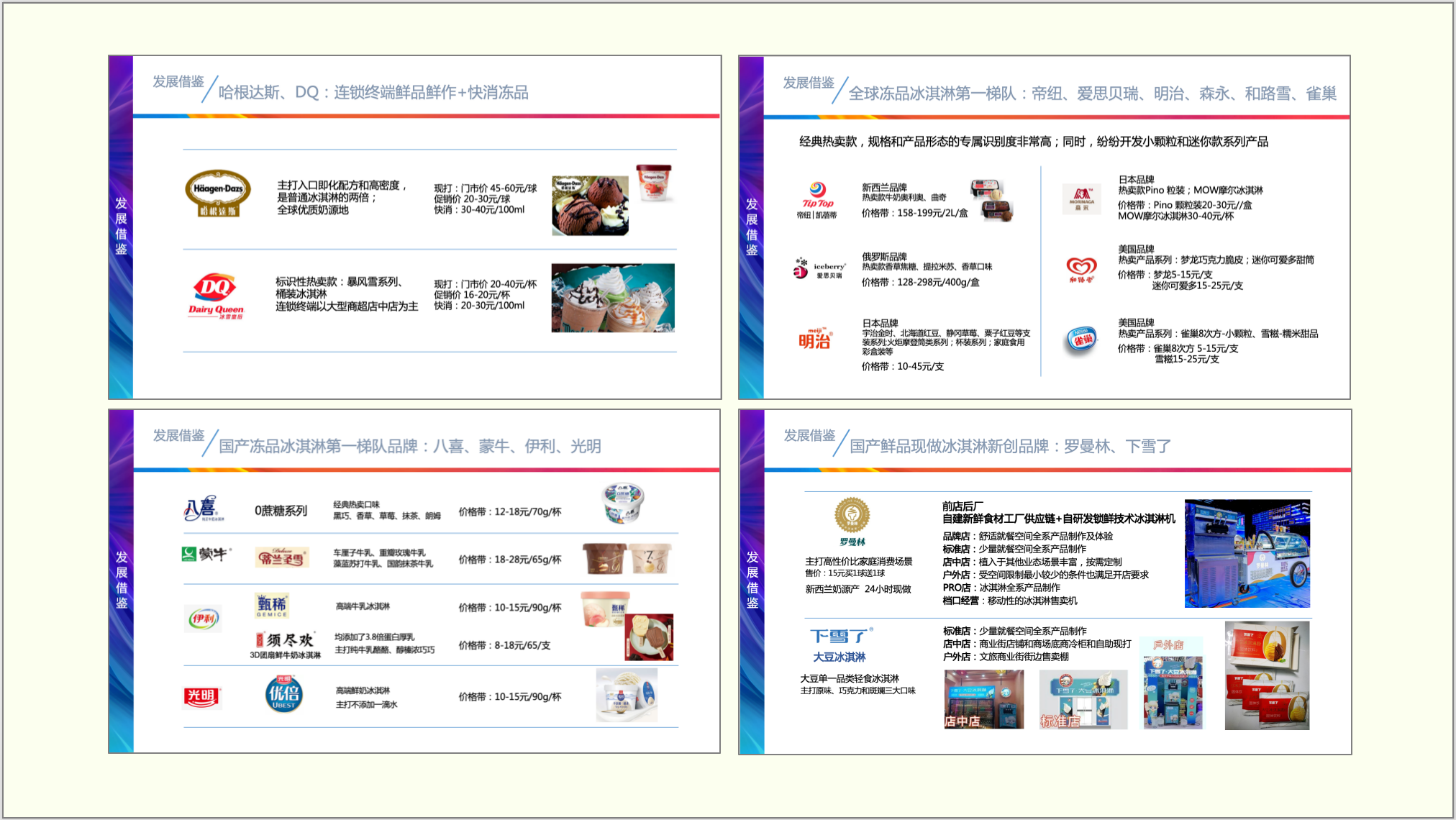Open the 罗曼林、下雪了 slide title
1456x820 pixels.
point(1010,447)
